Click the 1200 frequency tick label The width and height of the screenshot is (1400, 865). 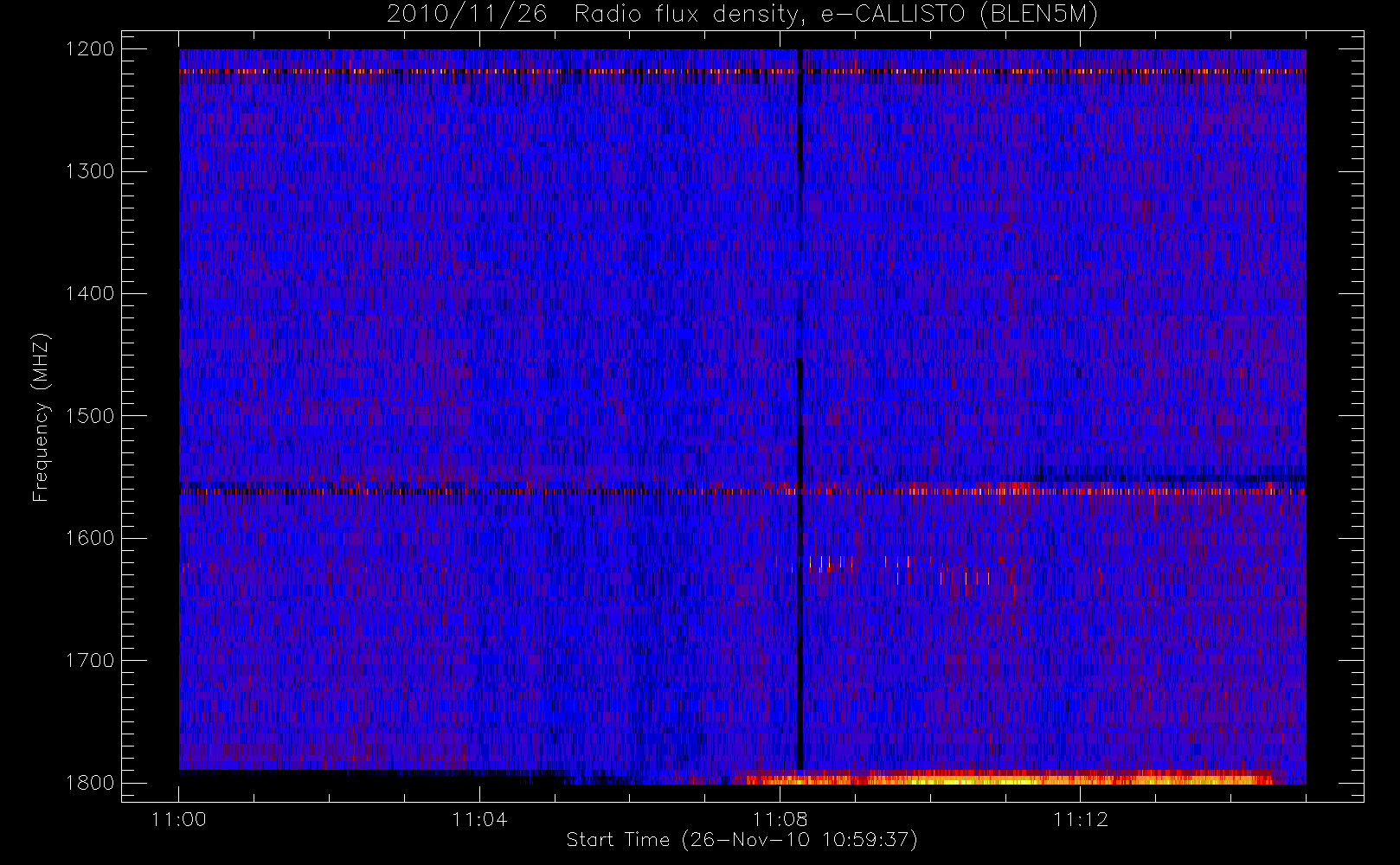(x=90, y=49)
